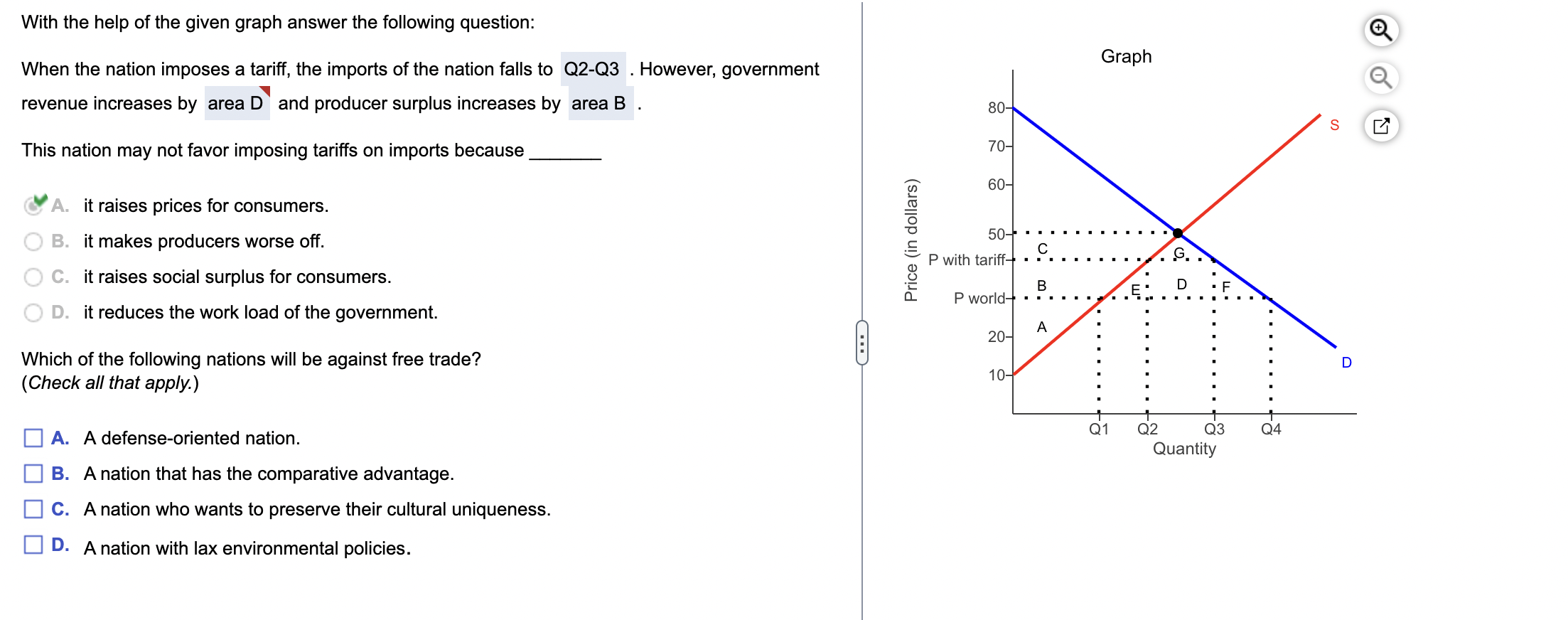Select answer A 'it raises prices for consumers'
This screenshot has height=620, width=1568.
[33, 205]
